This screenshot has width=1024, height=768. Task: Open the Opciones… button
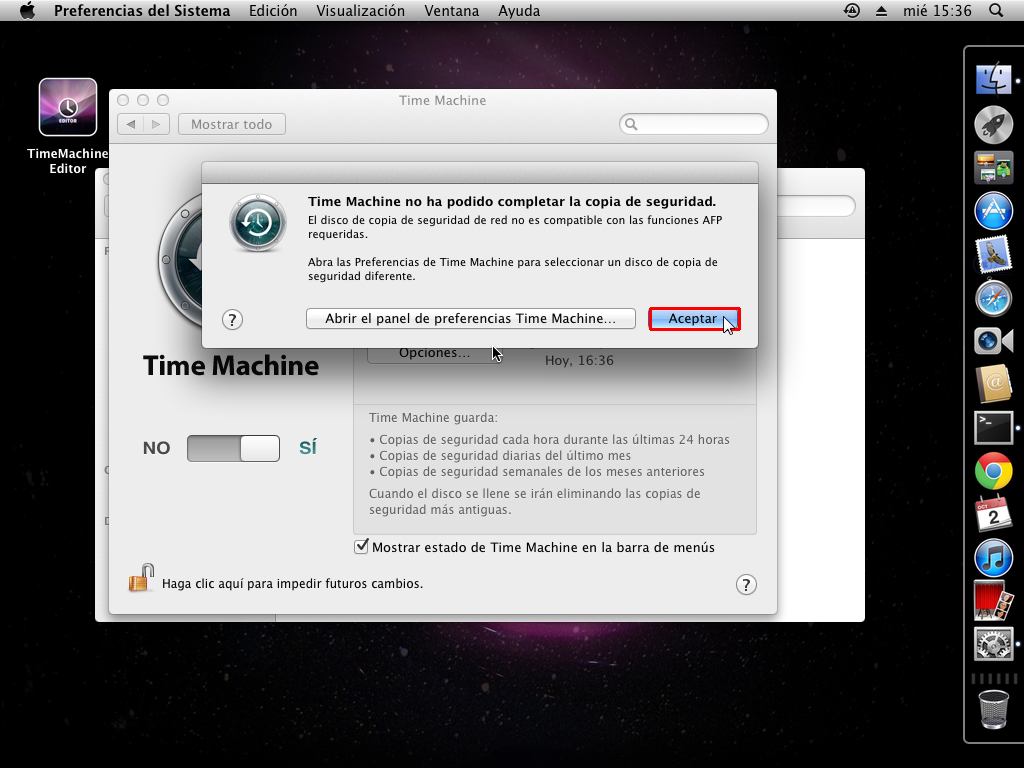pyautogui.click(x=434, y=354)
